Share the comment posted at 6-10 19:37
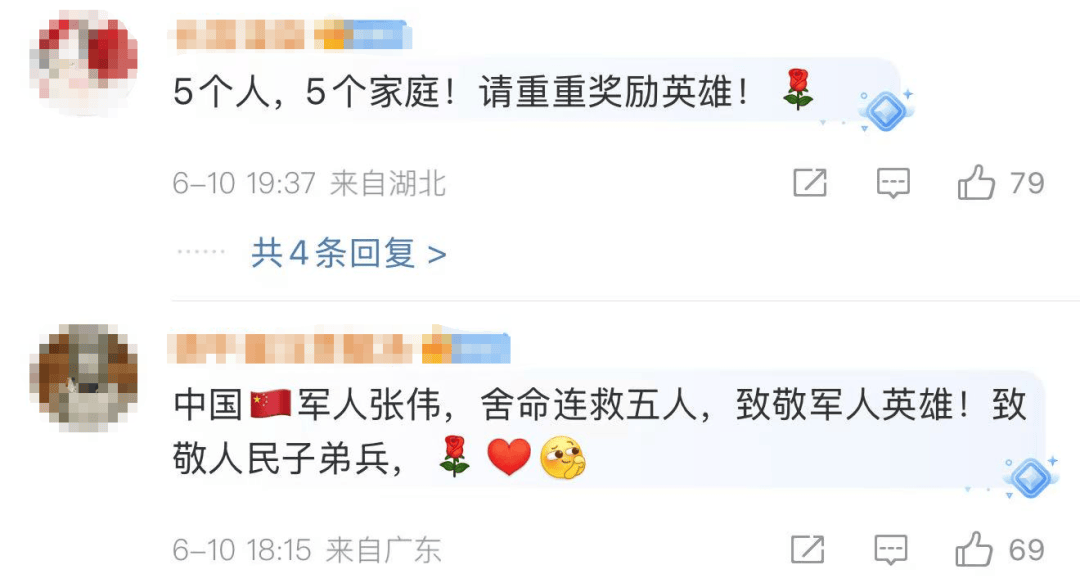The width and height of the screenshot is (1080, 583). click(810, 183)
